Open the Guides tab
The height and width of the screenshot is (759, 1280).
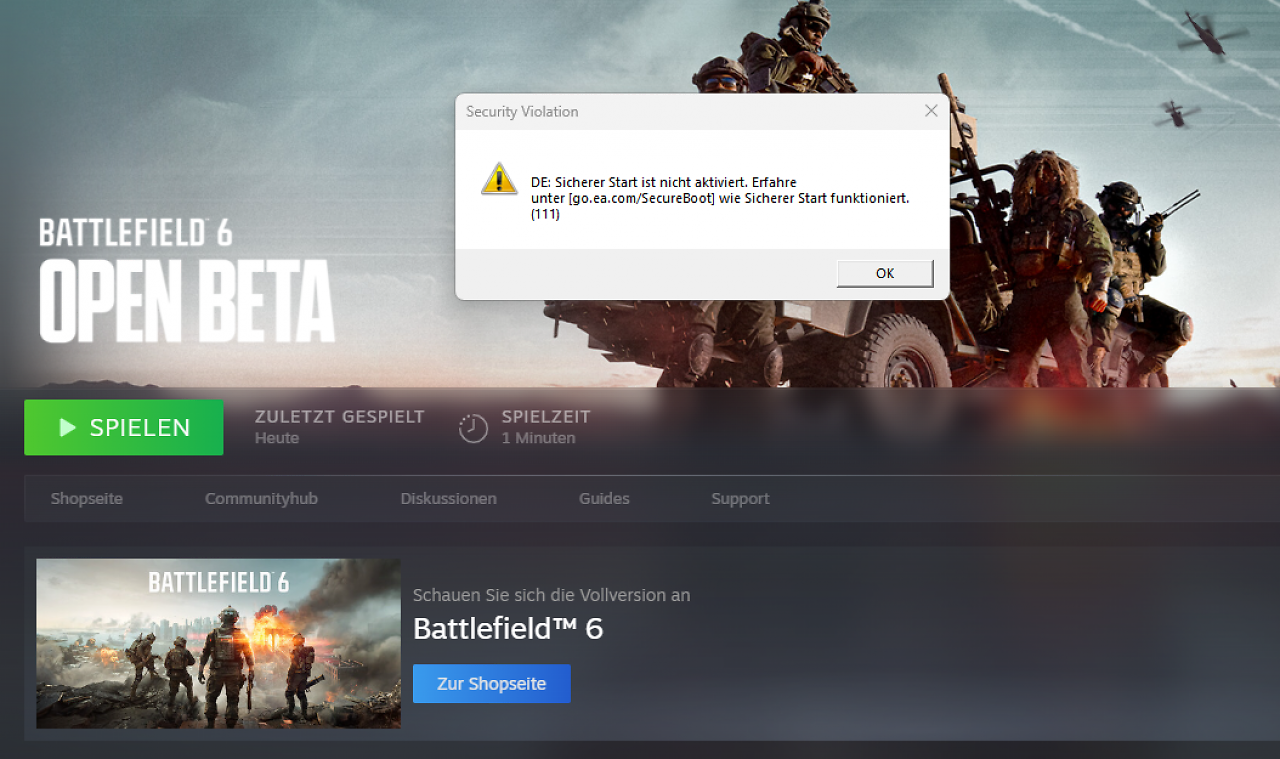(604, 498)
